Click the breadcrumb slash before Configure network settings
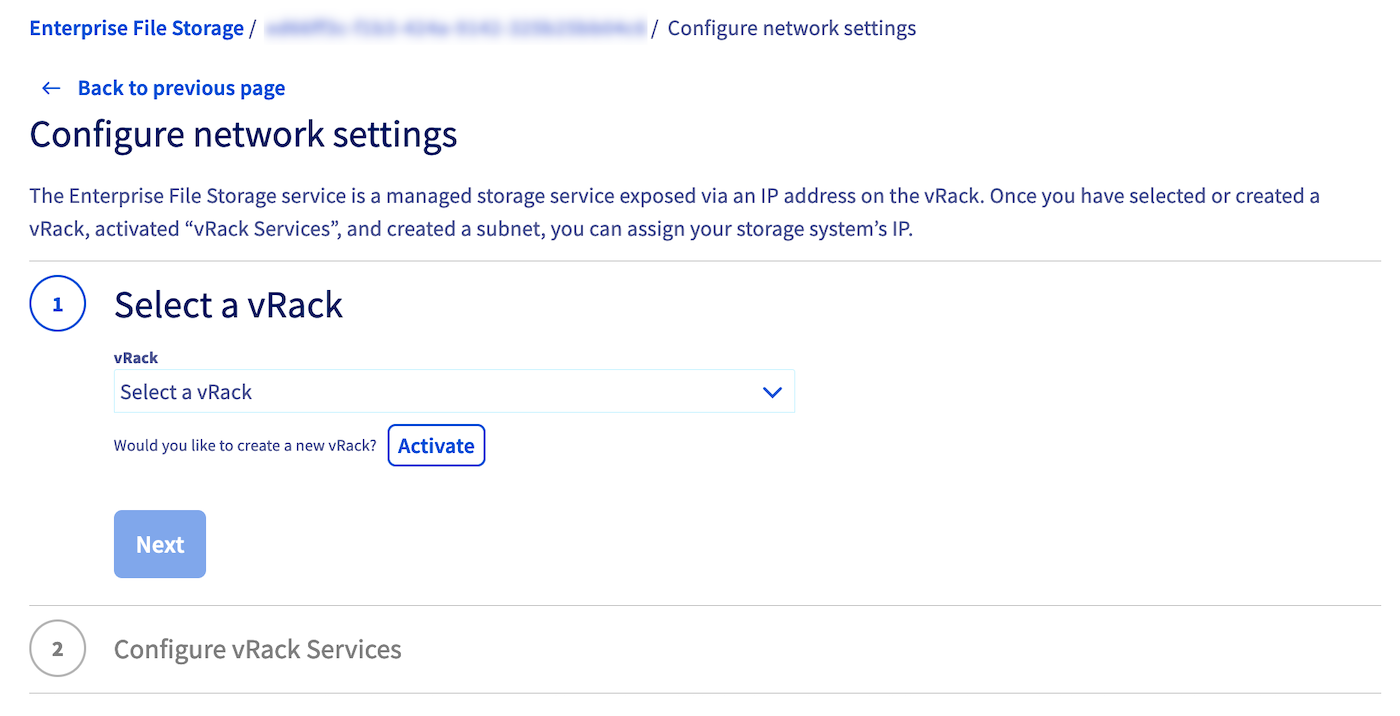1400x716 pixels. click(655, 28)
